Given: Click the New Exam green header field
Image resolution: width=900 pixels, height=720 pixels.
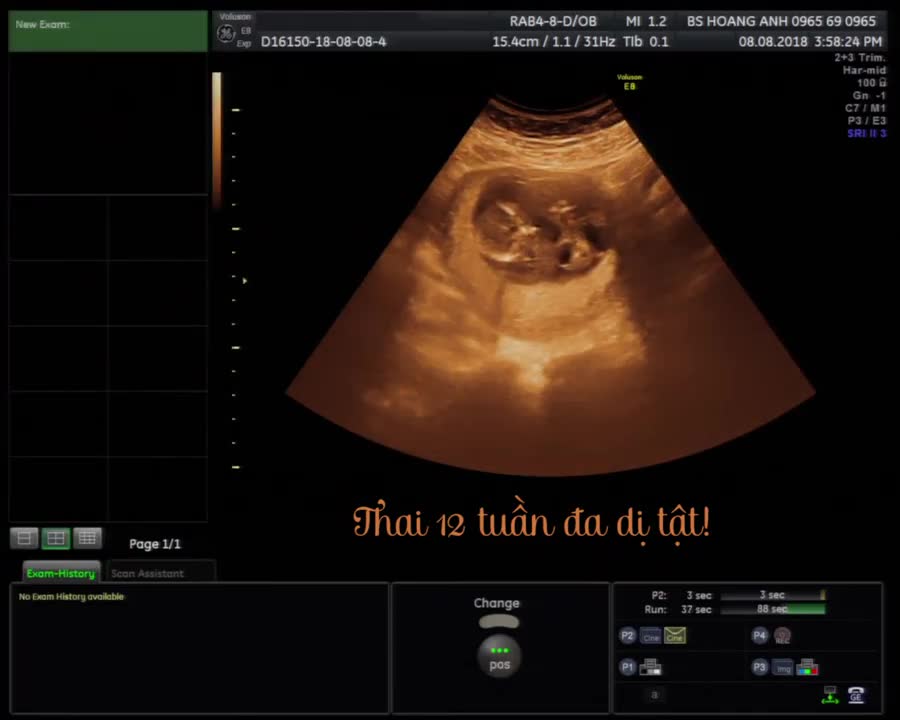Looking at the screenshot, I should [x=108, y=31].
